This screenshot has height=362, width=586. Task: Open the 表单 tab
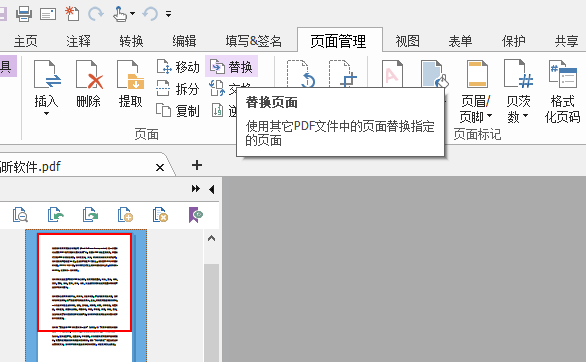tap(460, 41)
